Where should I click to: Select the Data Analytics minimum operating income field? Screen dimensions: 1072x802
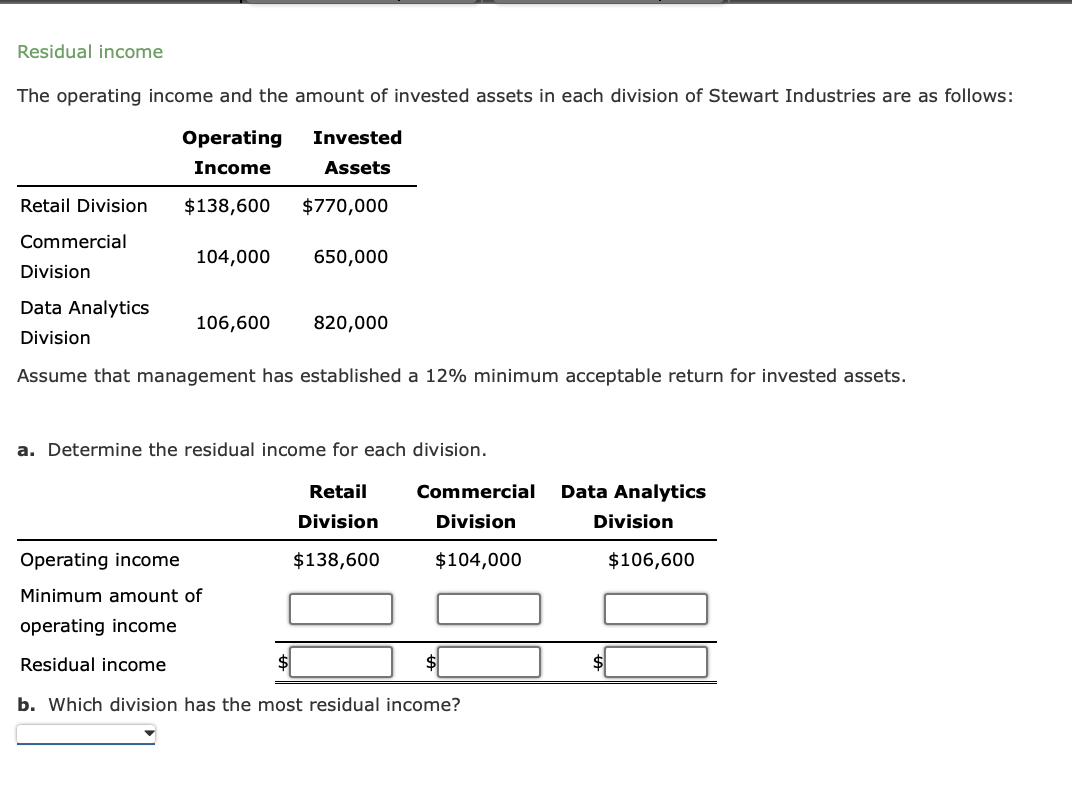click(655, 608)
